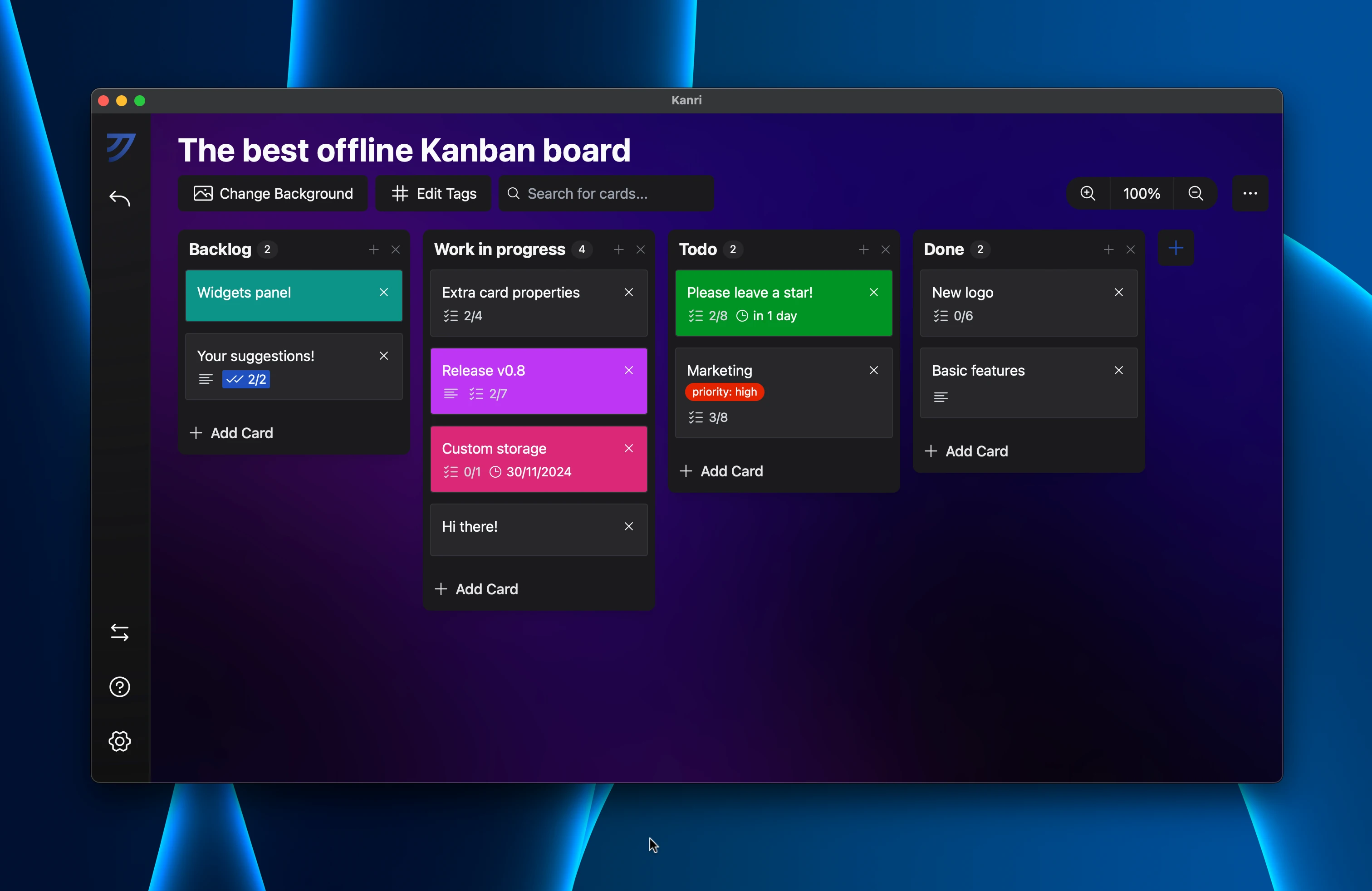
Task: Zoom out using the magnifier minus icon
Action: (1196, 193)
